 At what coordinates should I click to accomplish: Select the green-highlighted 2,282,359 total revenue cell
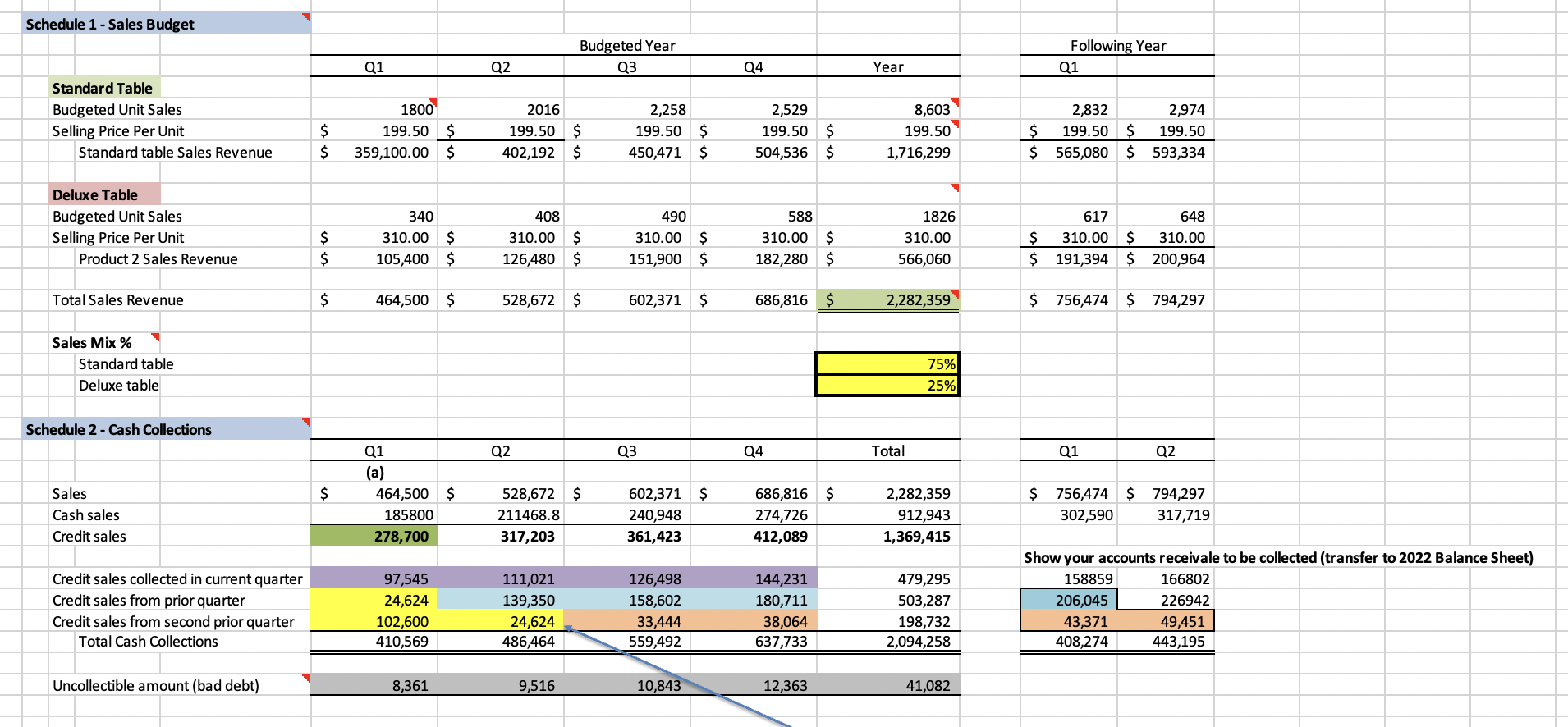click(888, 299)
